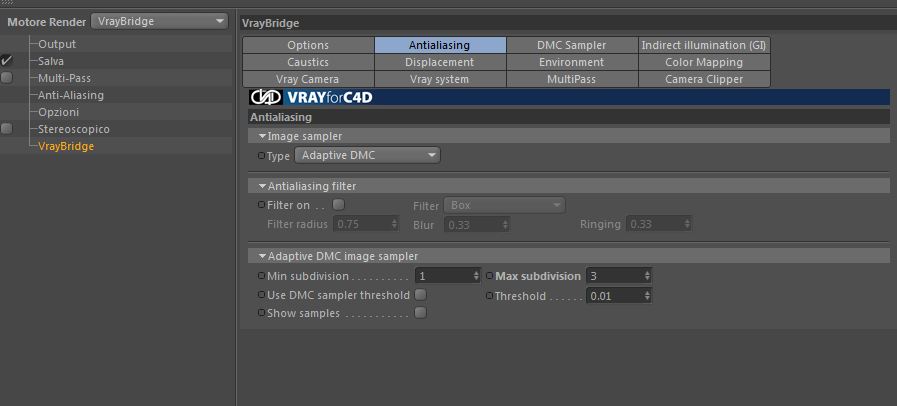
Task: Switch to the Environment tab
Action: (572, 62)
